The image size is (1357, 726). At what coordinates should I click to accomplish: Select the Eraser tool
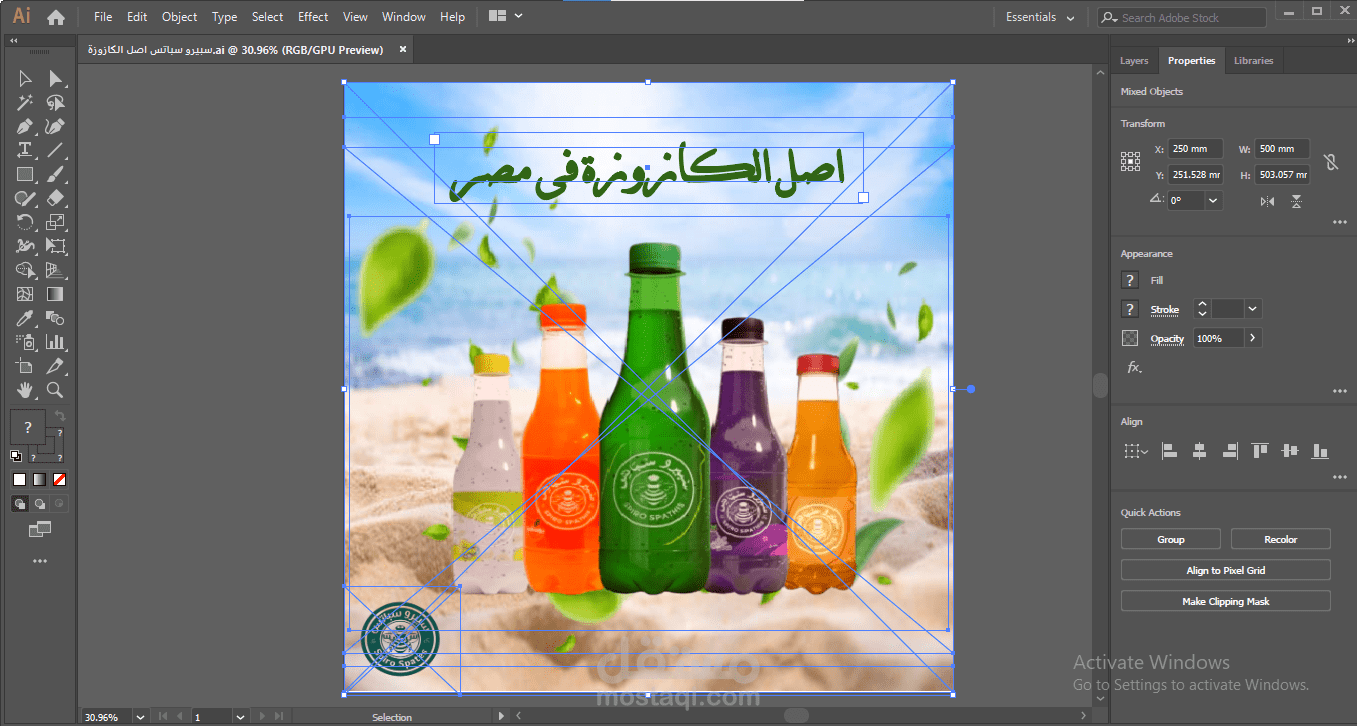[x=56, y=198]
